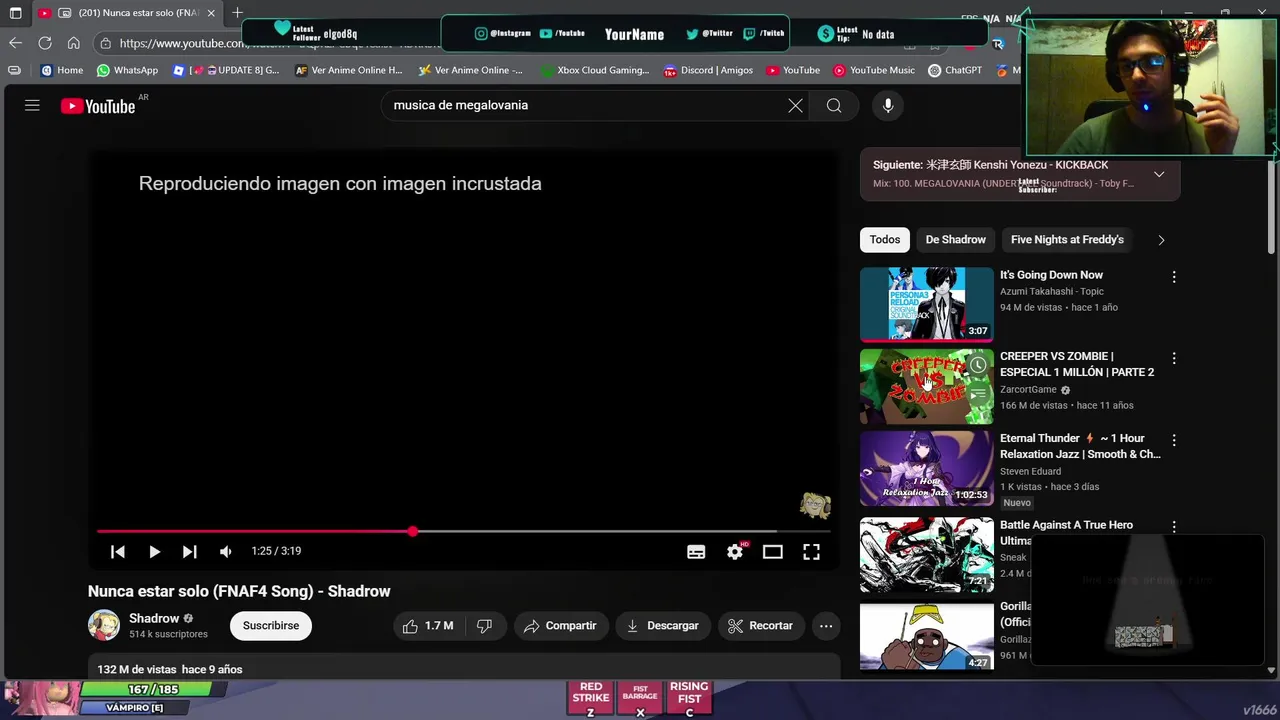Viewport: 1280px width, 720px height.
Task: Open options menu for Eternal Thunder video
Action: tap(1174, 440)
